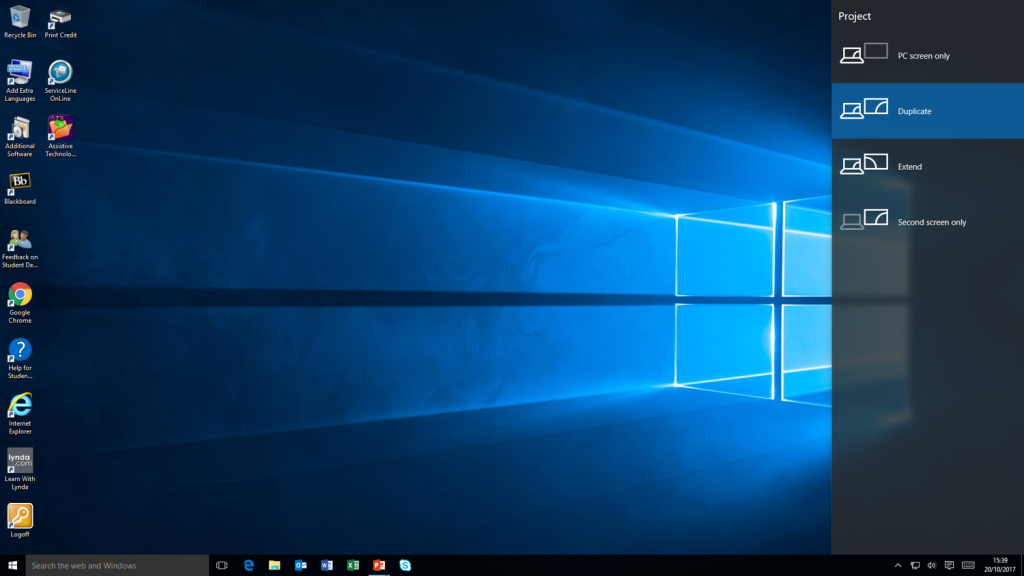Open Help for Students from the desktop
Screen dimensions: 1024x576
coord(20,353)
